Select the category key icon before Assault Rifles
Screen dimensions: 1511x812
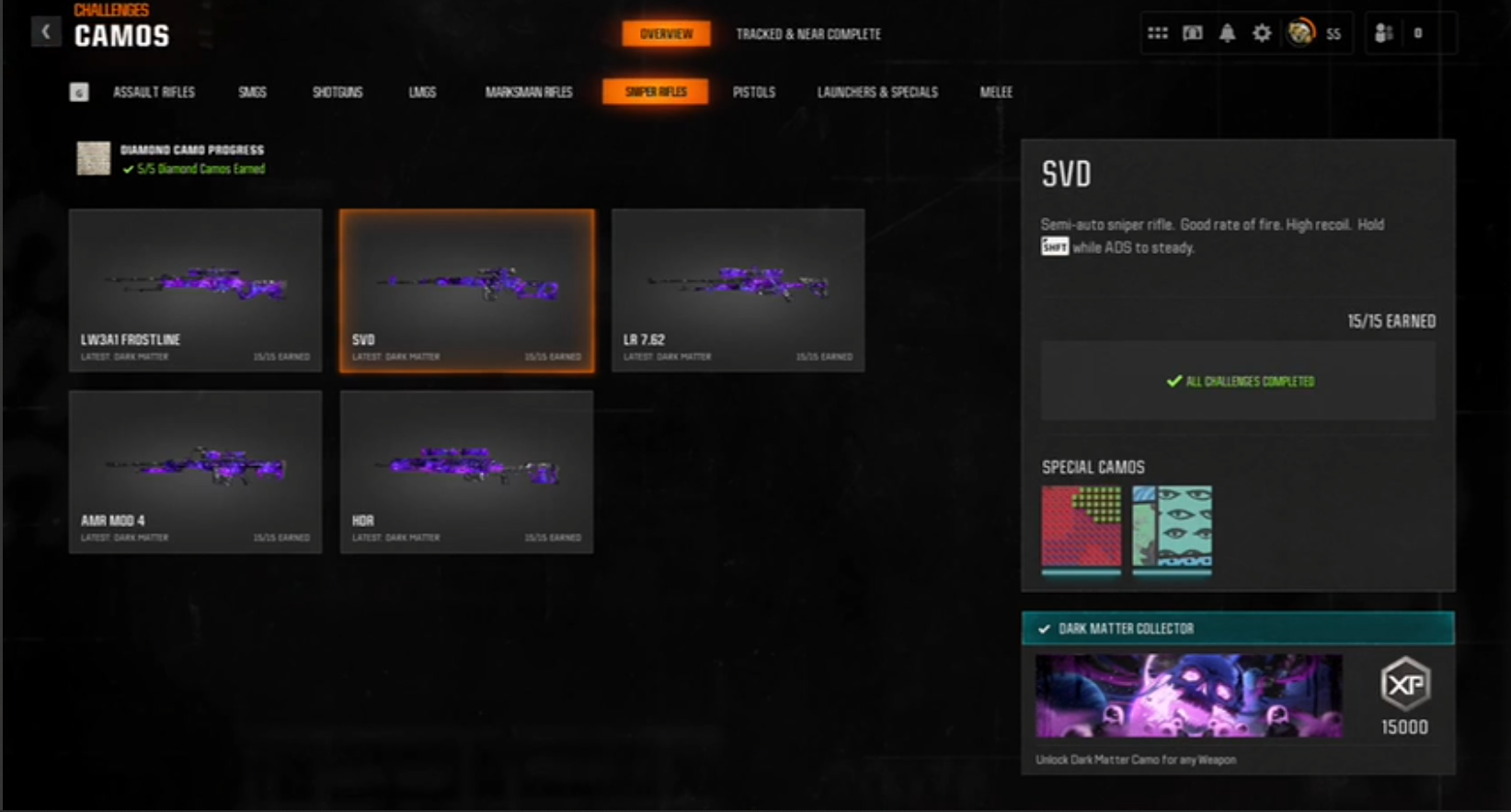coord(79,92)
